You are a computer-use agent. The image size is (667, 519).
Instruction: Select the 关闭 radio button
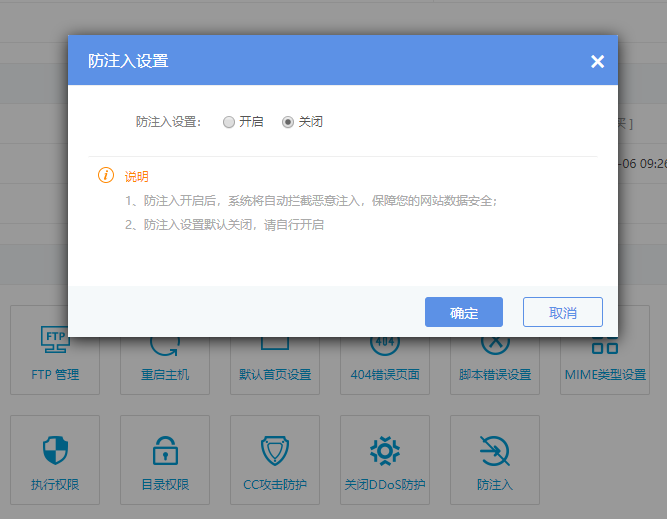[288, 122]
